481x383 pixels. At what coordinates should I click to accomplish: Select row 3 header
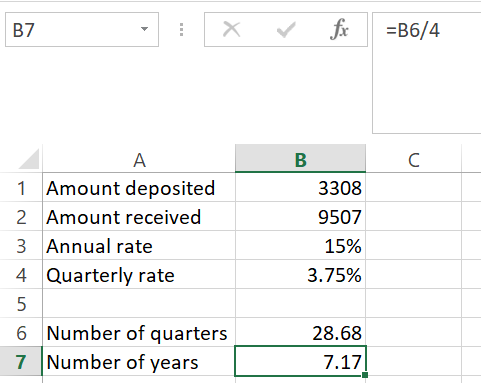tap(21, 245)
